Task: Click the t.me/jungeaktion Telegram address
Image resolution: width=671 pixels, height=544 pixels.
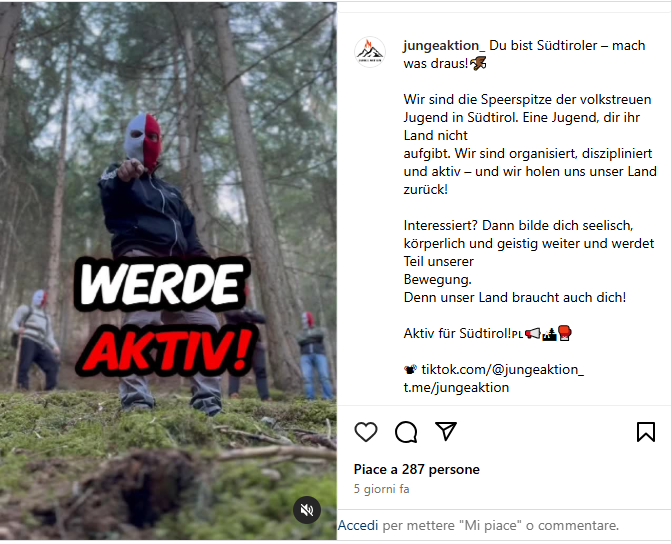Action: click(x=456, y=387)
